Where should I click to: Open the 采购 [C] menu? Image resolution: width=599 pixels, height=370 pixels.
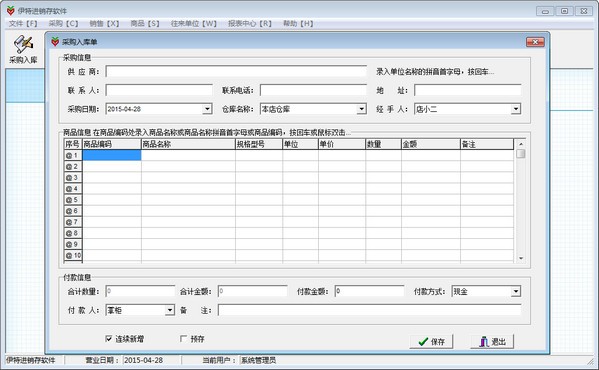63,24
